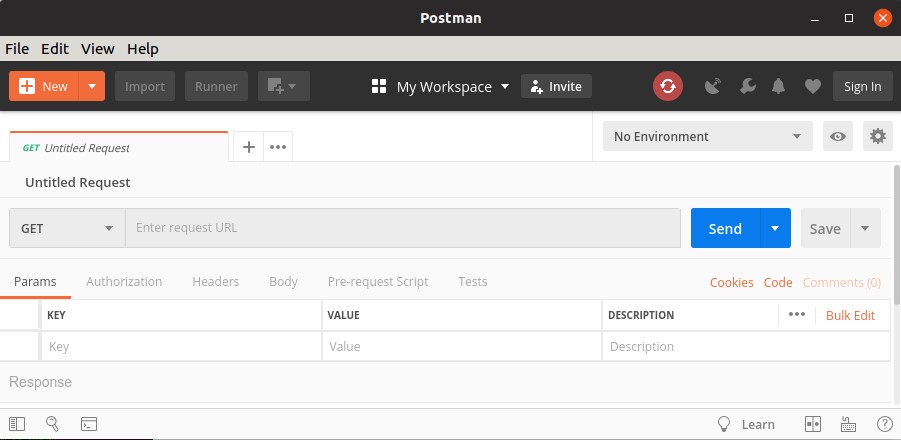
Task: Maximize the Postman window
Action: click(x=849, y=18)
